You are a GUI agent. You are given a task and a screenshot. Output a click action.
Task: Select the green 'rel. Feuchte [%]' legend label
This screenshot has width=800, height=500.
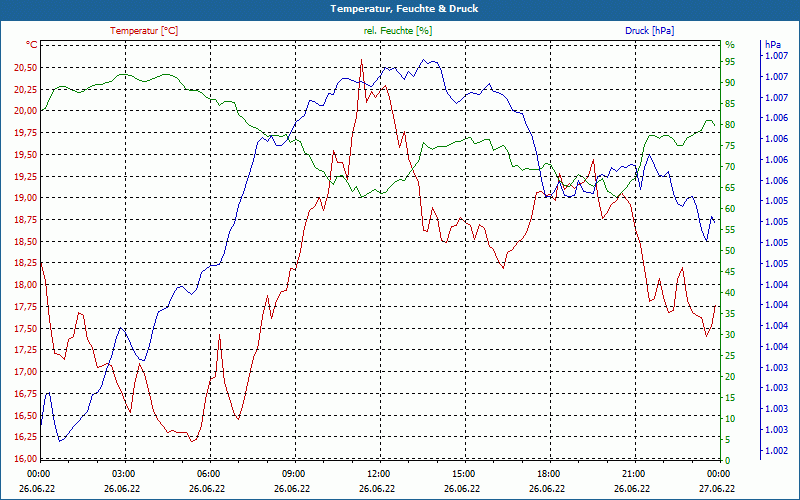[x=398, y=31]
